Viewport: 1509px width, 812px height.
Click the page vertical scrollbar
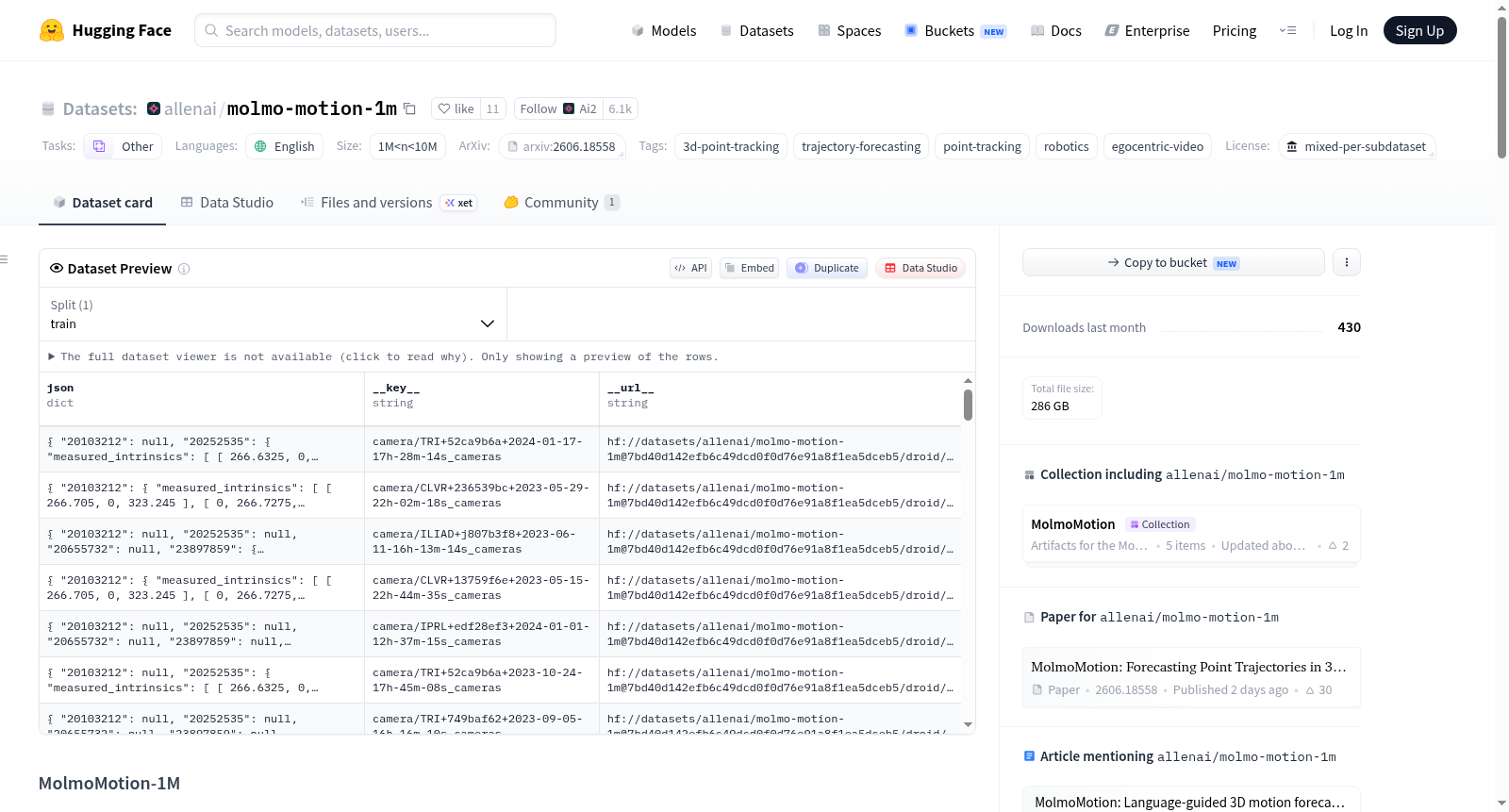click(1501, 88)
